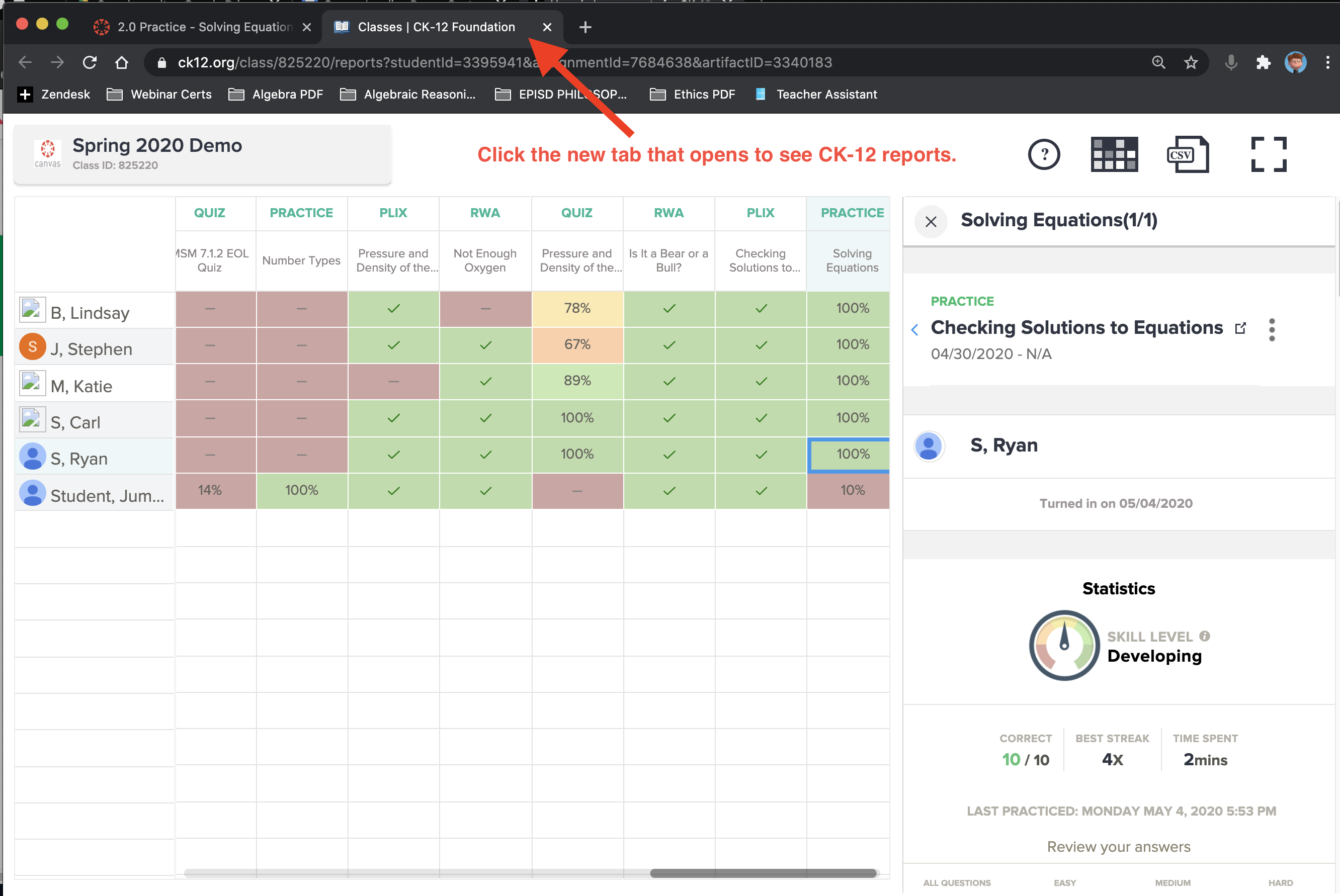Go to previous assignment with left chevron
Image resolution: width=1340 pixels, height=896 pixels.
(x=914, y=329)
